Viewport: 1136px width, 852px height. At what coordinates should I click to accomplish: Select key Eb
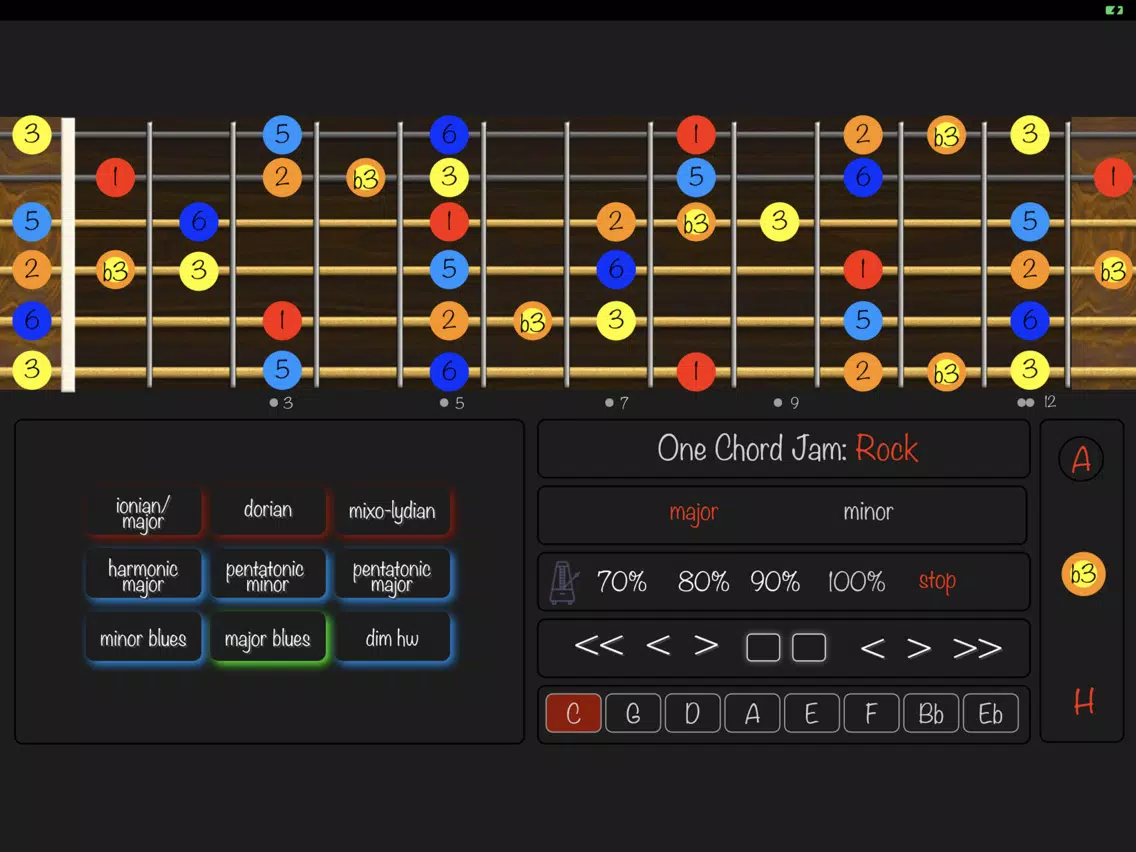coord(990,714)
